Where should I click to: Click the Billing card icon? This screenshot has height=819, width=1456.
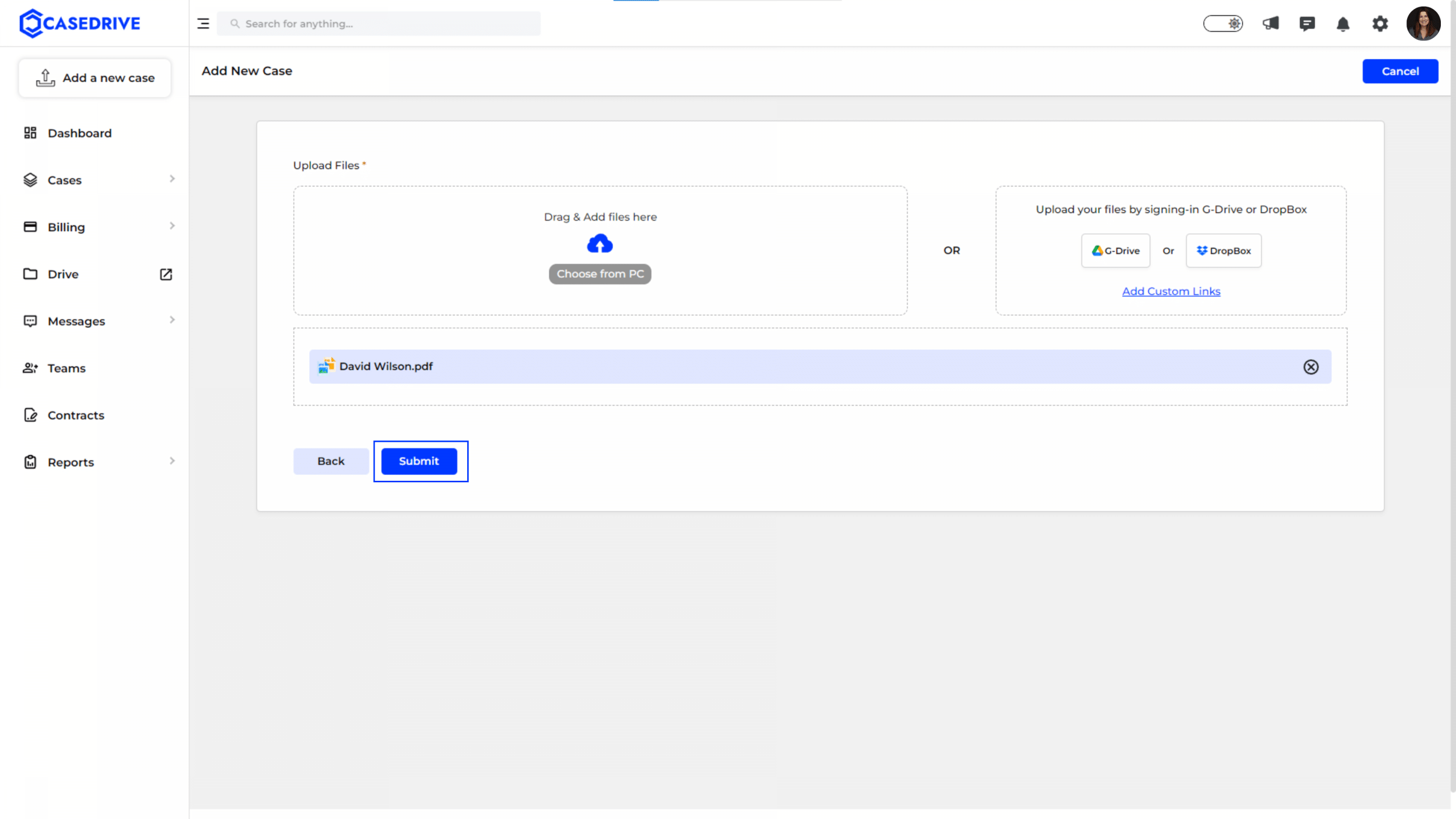(x=30, y=226)
